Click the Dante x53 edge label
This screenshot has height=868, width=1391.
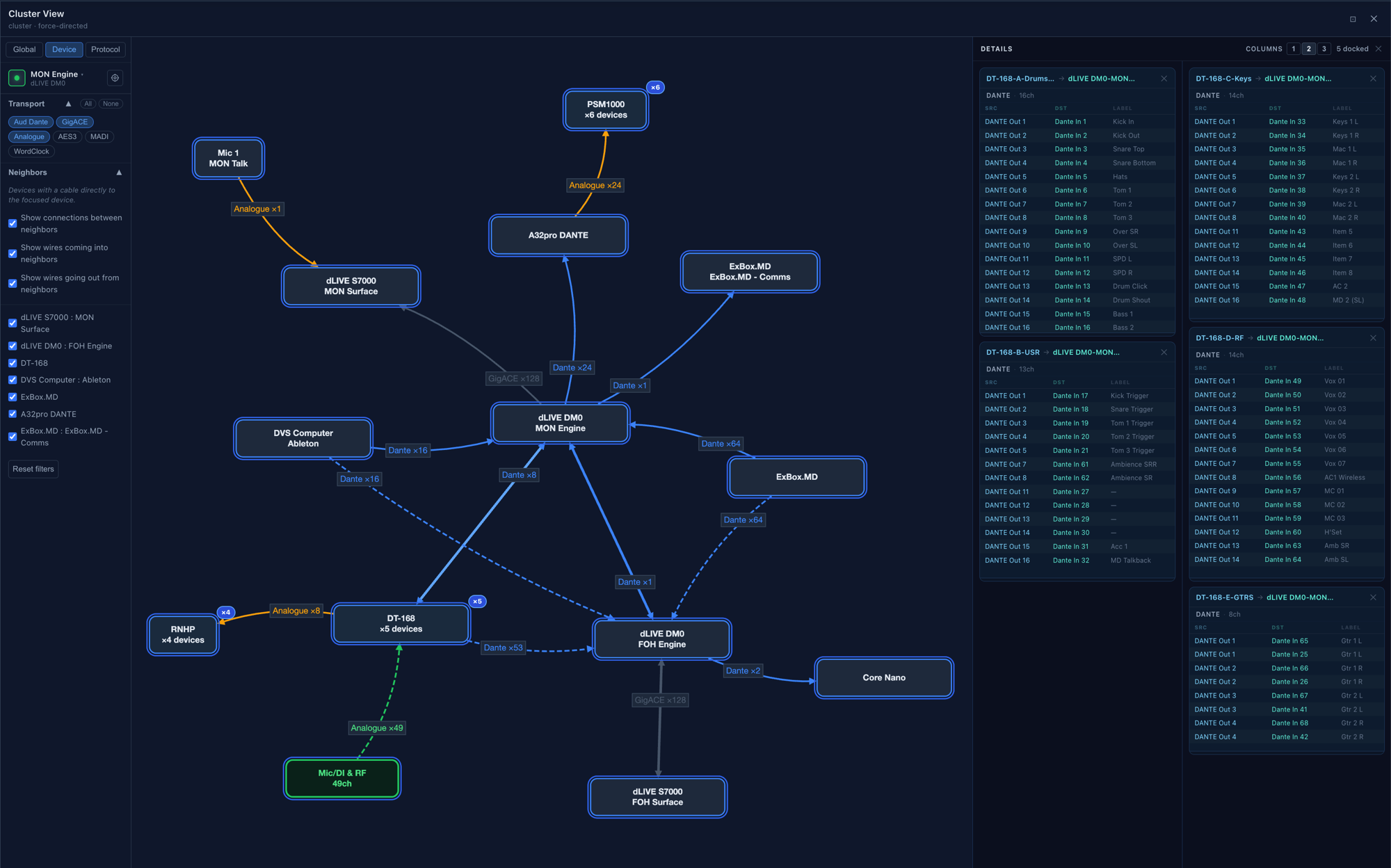[503, 648]
